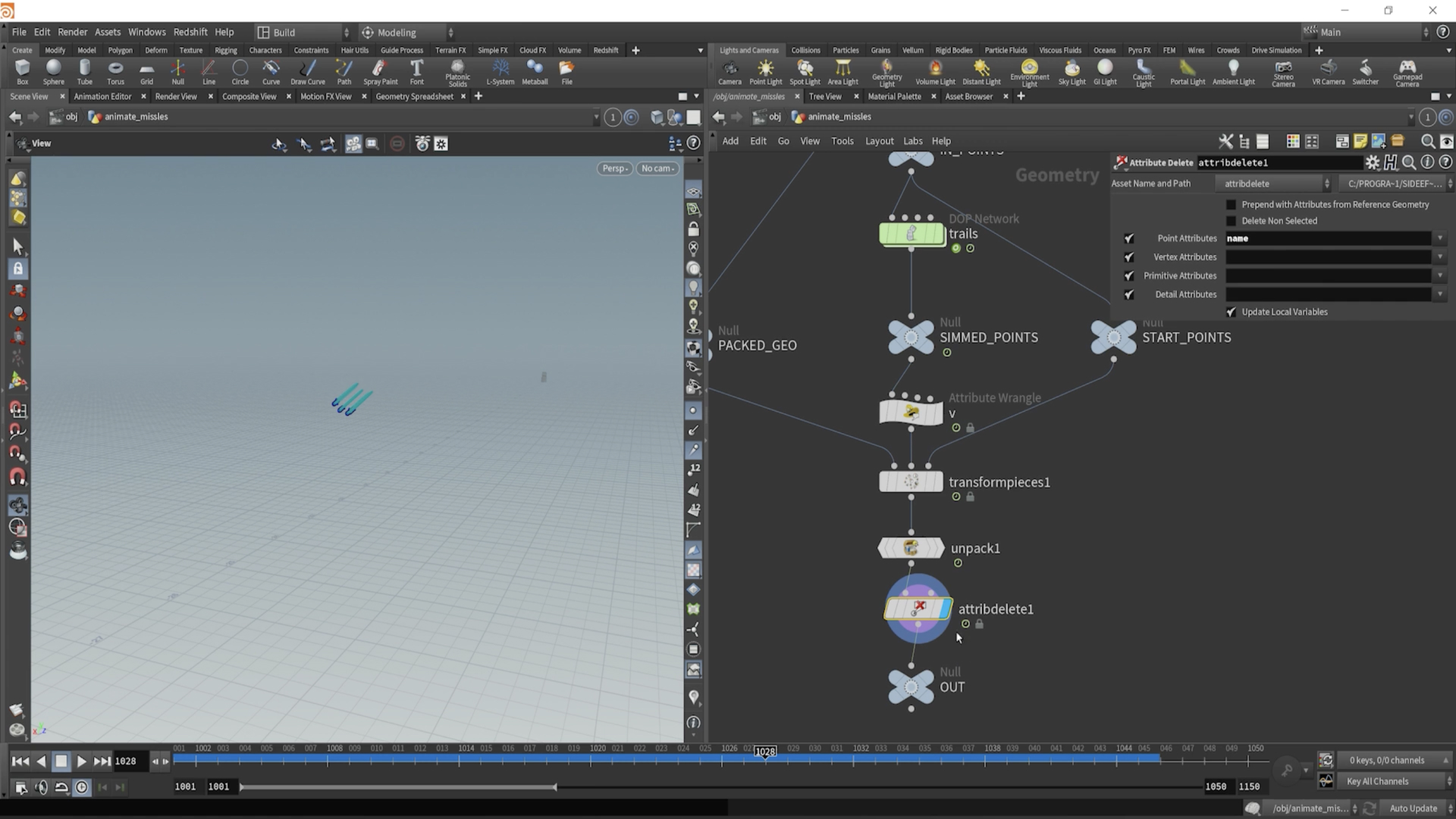
Task: Select the Metaball shelf tool
Action: coord(535,72)
